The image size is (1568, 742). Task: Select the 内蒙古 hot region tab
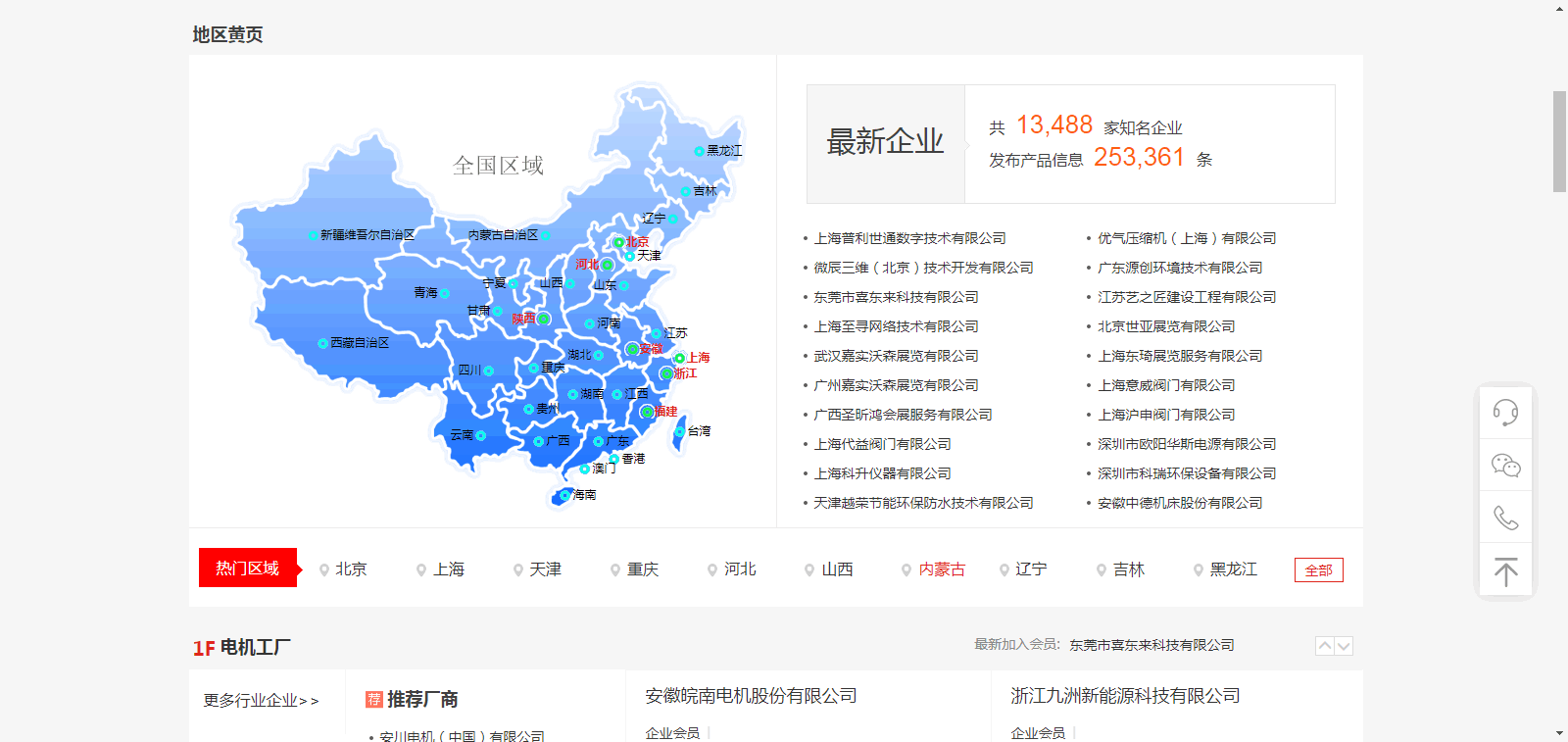click(x=941, y=569)
